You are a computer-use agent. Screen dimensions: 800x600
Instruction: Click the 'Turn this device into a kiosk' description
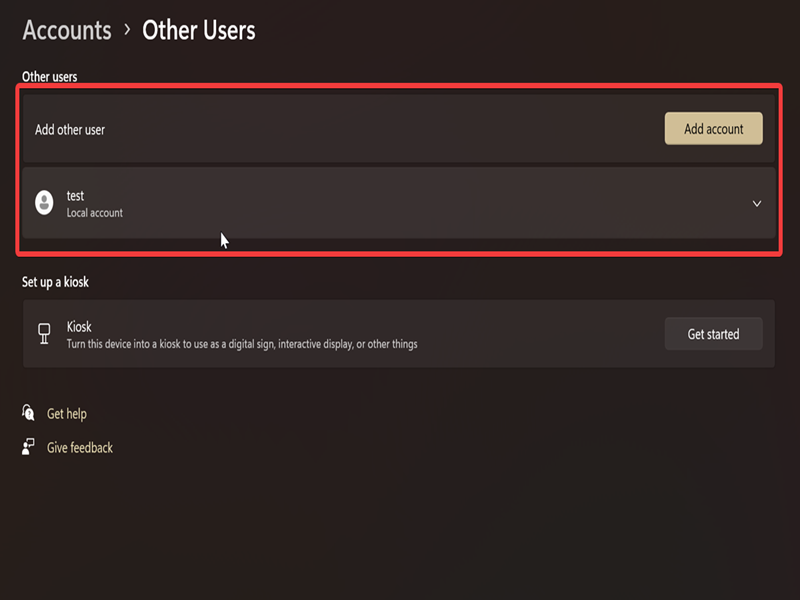click(x=242, y=344)
